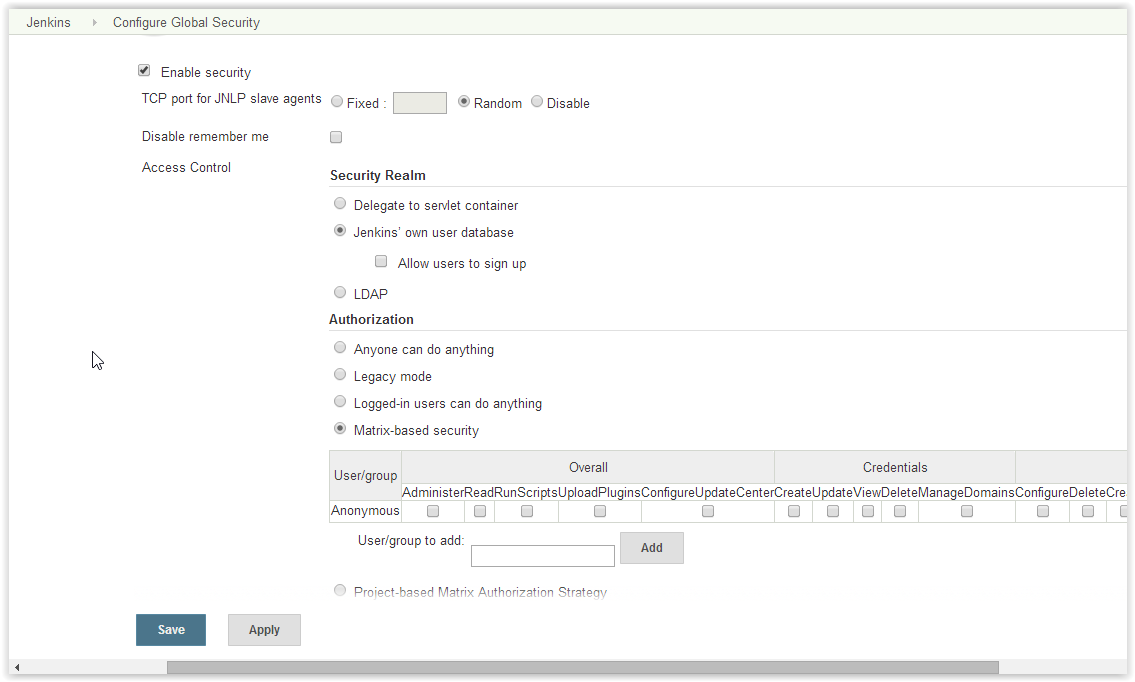Check ConfigureUpdateCenter permission for Anonymous
The image size is (1135, 682).
708,511
